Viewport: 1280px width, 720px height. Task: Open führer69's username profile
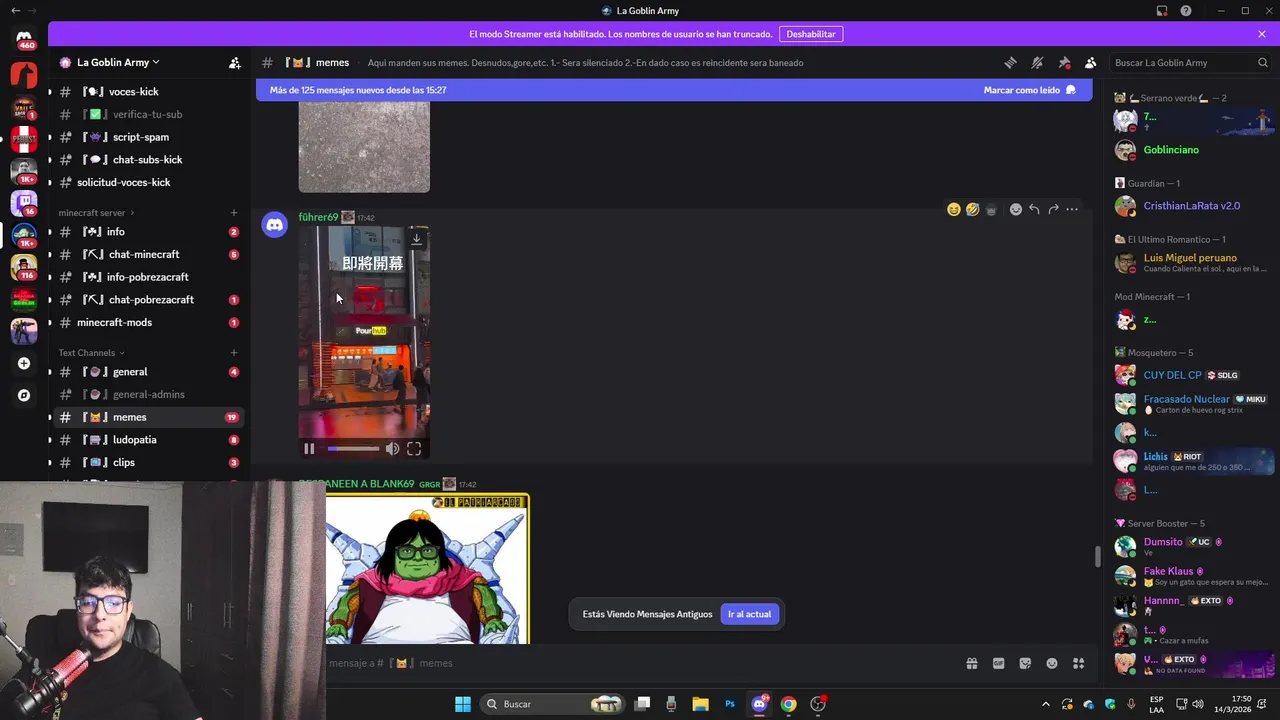pos(318,217)
